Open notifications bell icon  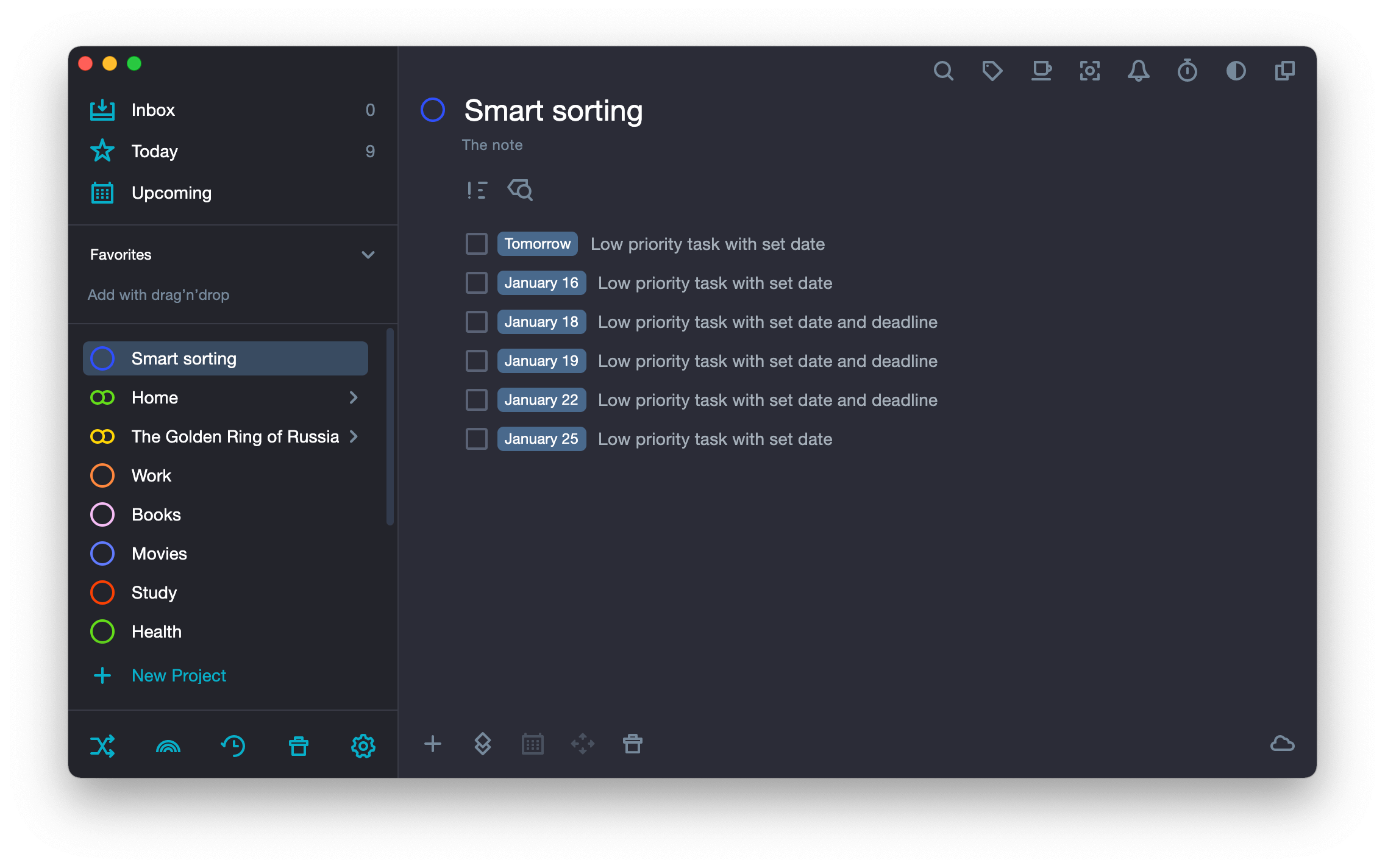tap(1138, 71)
